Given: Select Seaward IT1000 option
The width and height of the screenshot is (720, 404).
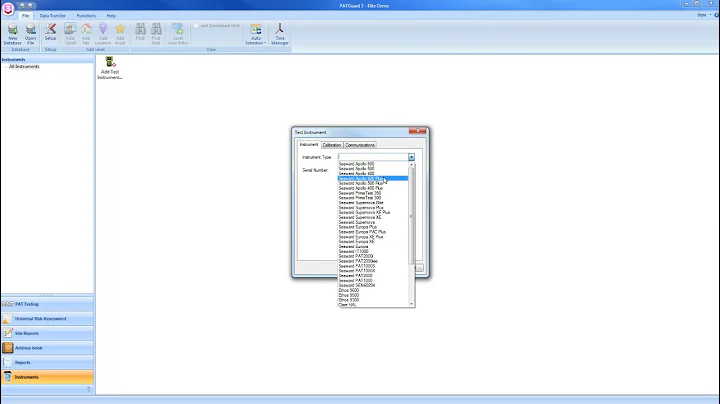Looking at the screenshot, I should pos(372,251).
